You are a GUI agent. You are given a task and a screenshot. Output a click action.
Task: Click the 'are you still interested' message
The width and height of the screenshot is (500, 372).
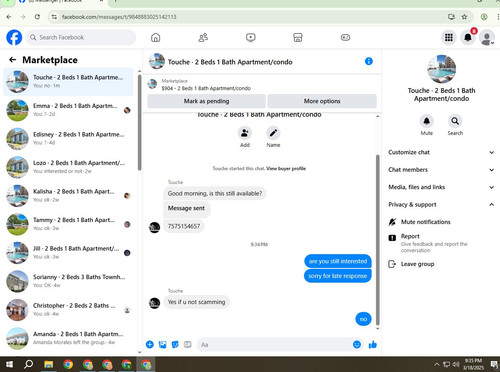click(x=338, y=261)
